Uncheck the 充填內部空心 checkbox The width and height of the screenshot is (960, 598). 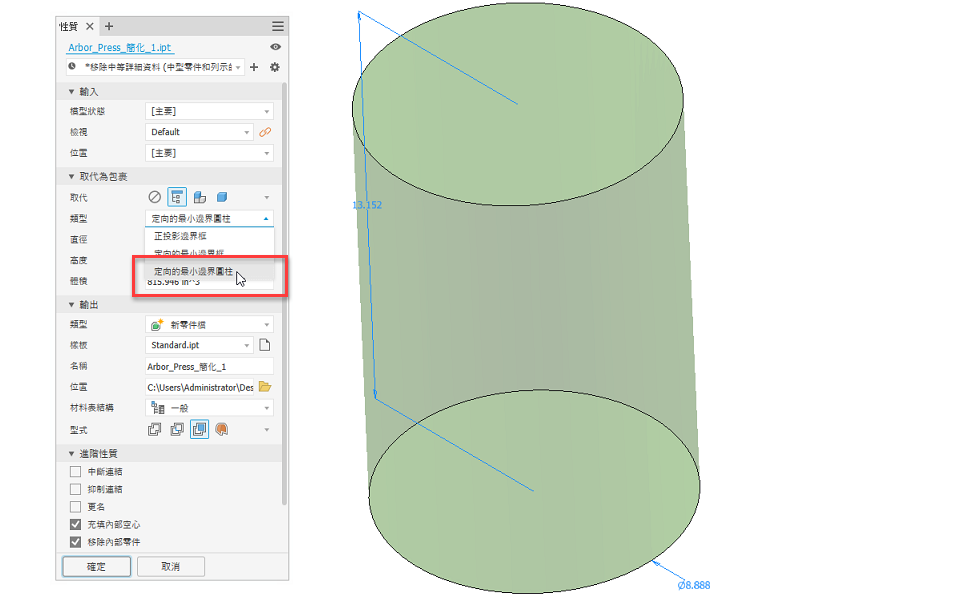75,525
